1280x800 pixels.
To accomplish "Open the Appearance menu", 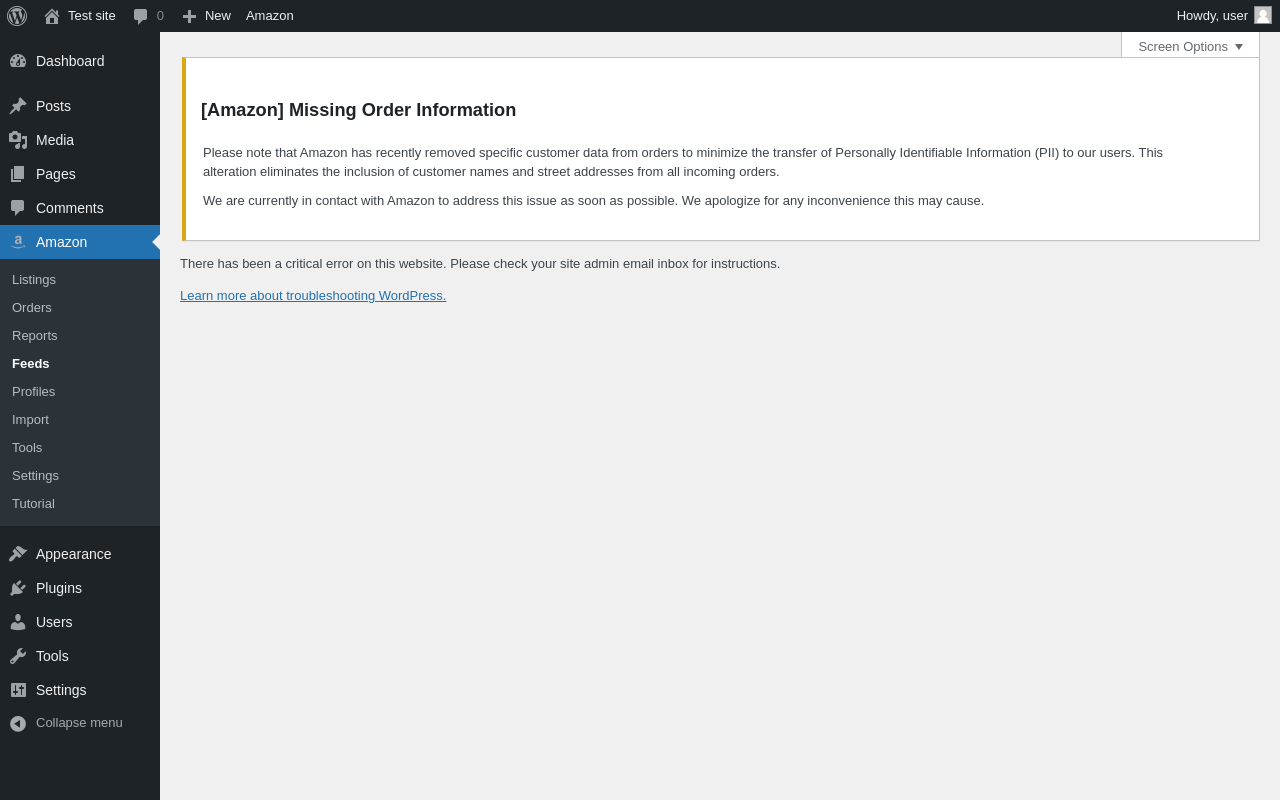I will [x=80, y=554].
